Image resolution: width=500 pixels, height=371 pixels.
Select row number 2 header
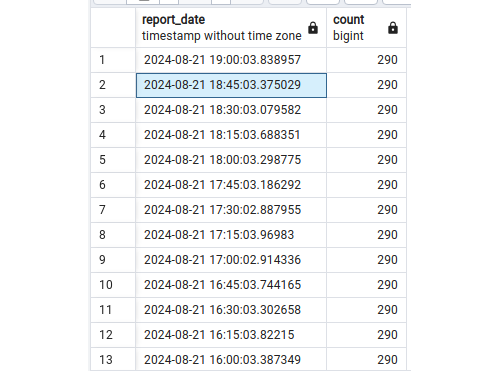point(113,85)
